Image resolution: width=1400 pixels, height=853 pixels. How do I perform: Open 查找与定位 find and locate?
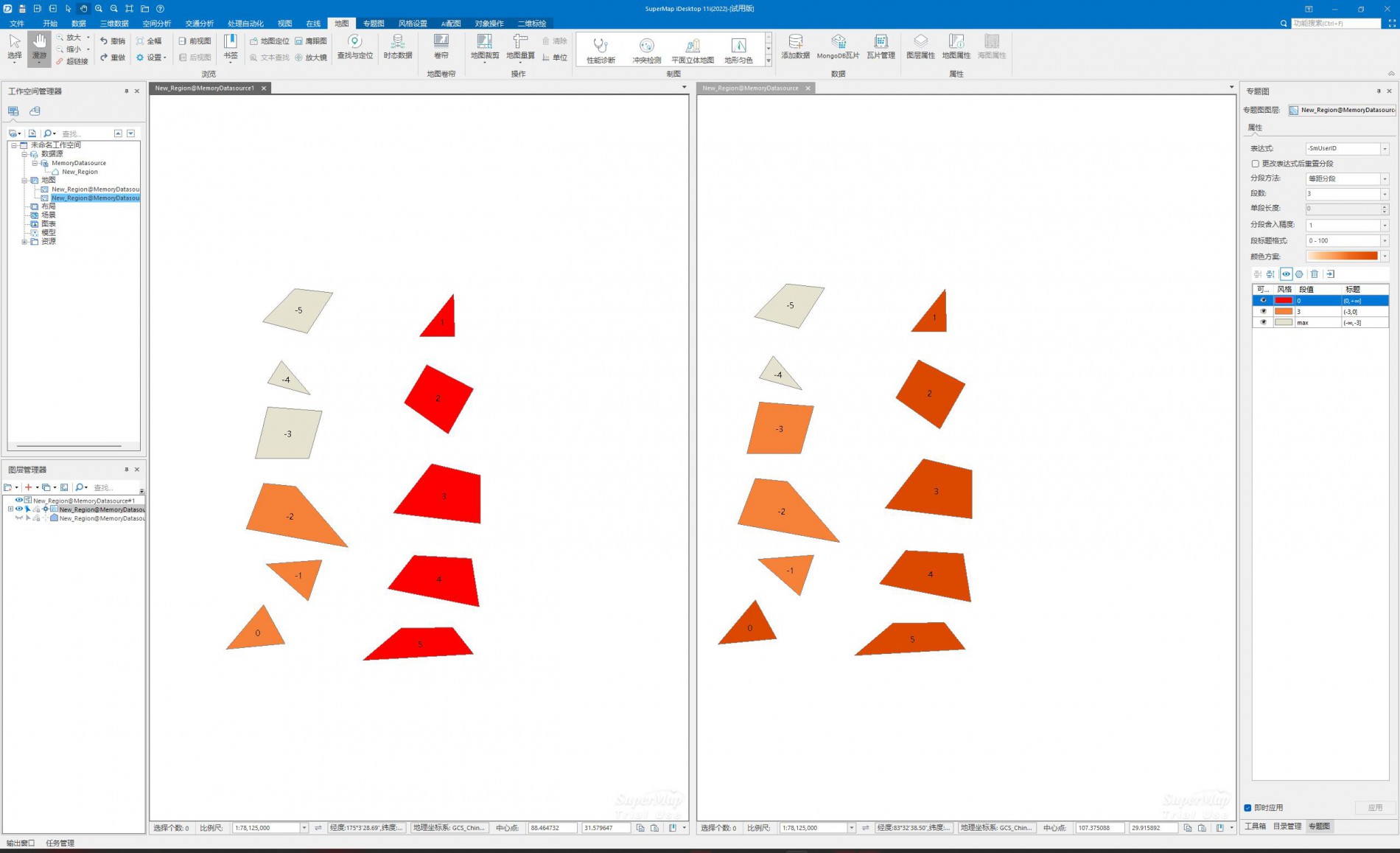[x=354, y=47]
